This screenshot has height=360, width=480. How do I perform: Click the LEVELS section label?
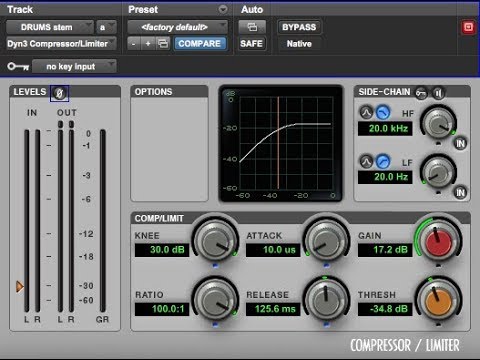point(30,92)
